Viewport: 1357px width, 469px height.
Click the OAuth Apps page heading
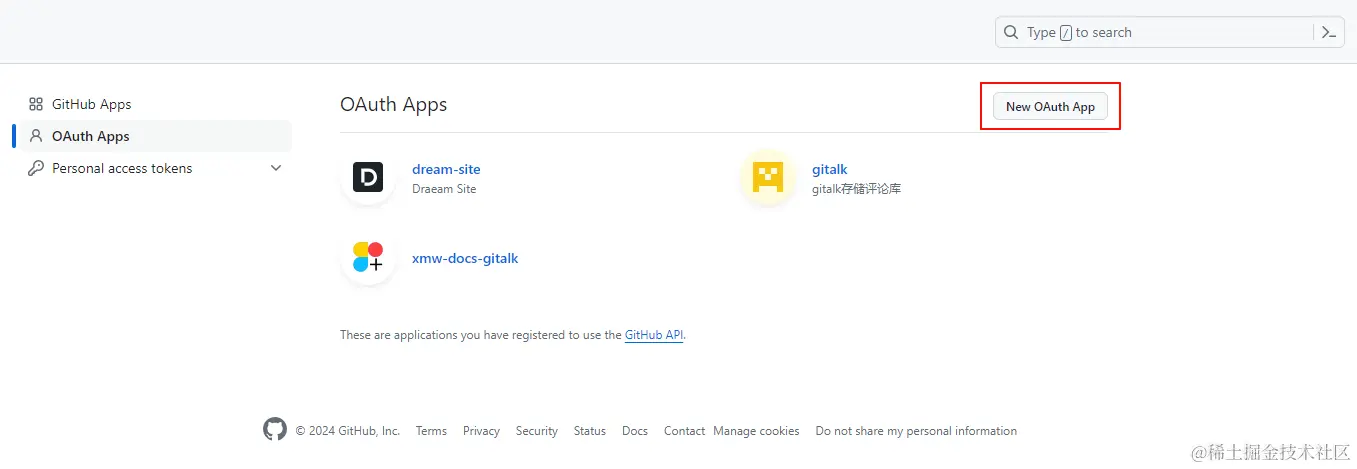tap(394, 104)
